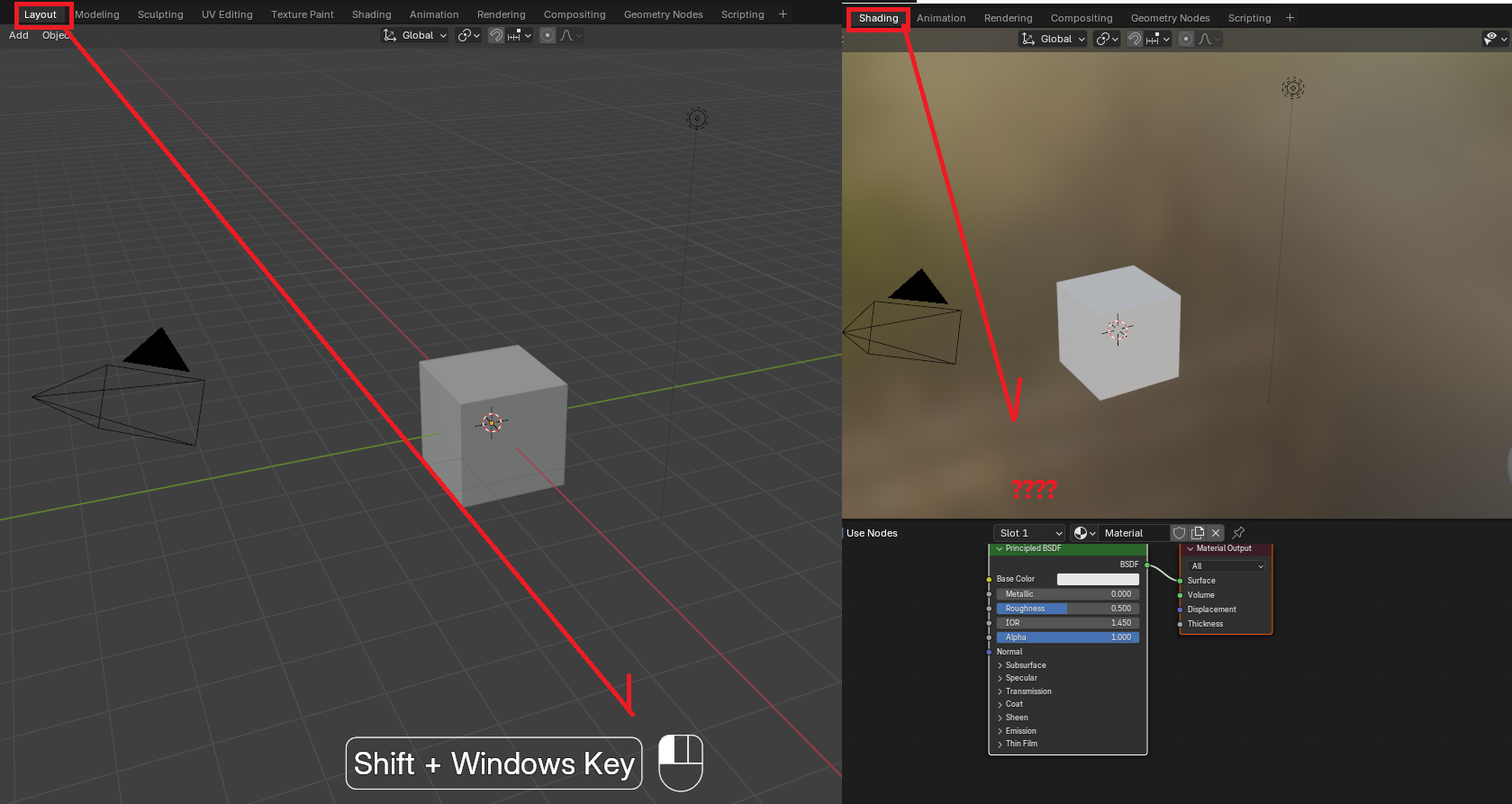Viewport: 1512px width, 804px height.
Task: Collapse the Material Output node
Action: click(1190, 548)
